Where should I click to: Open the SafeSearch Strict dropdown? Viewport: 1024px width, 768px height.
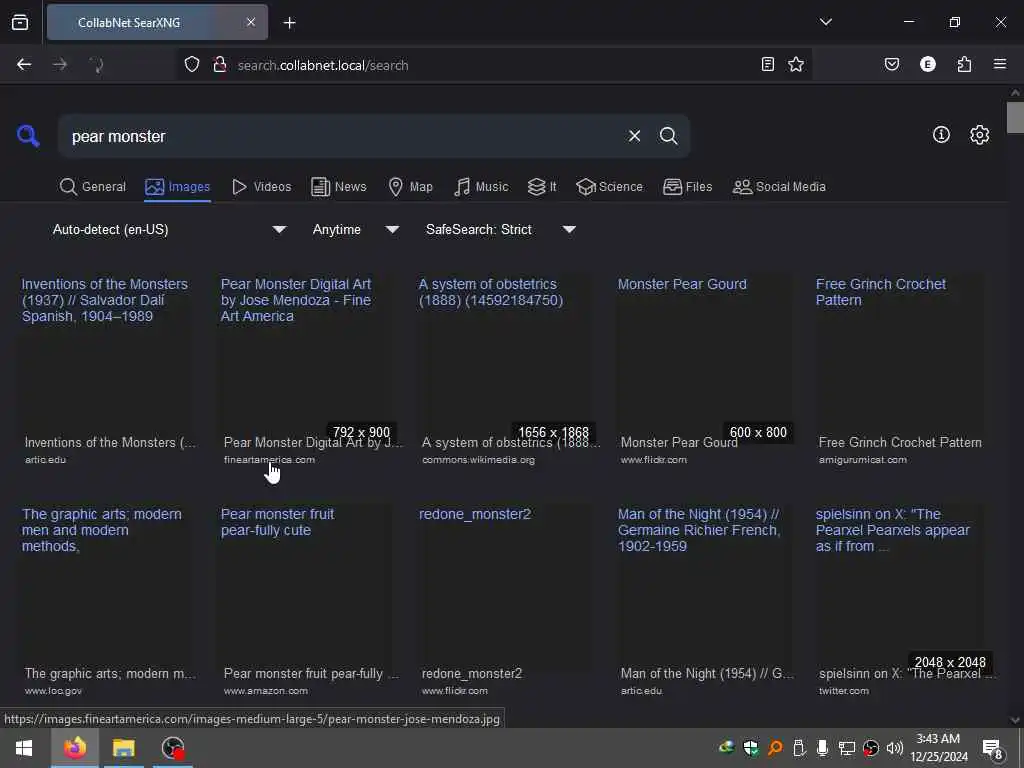pos(500,229)
